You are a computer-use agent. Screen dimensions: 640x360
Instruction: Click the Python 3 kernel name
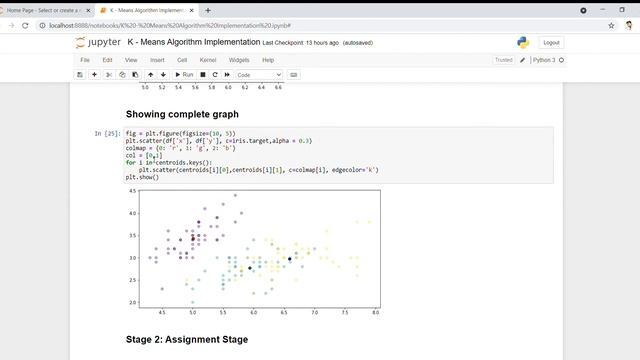544,60
